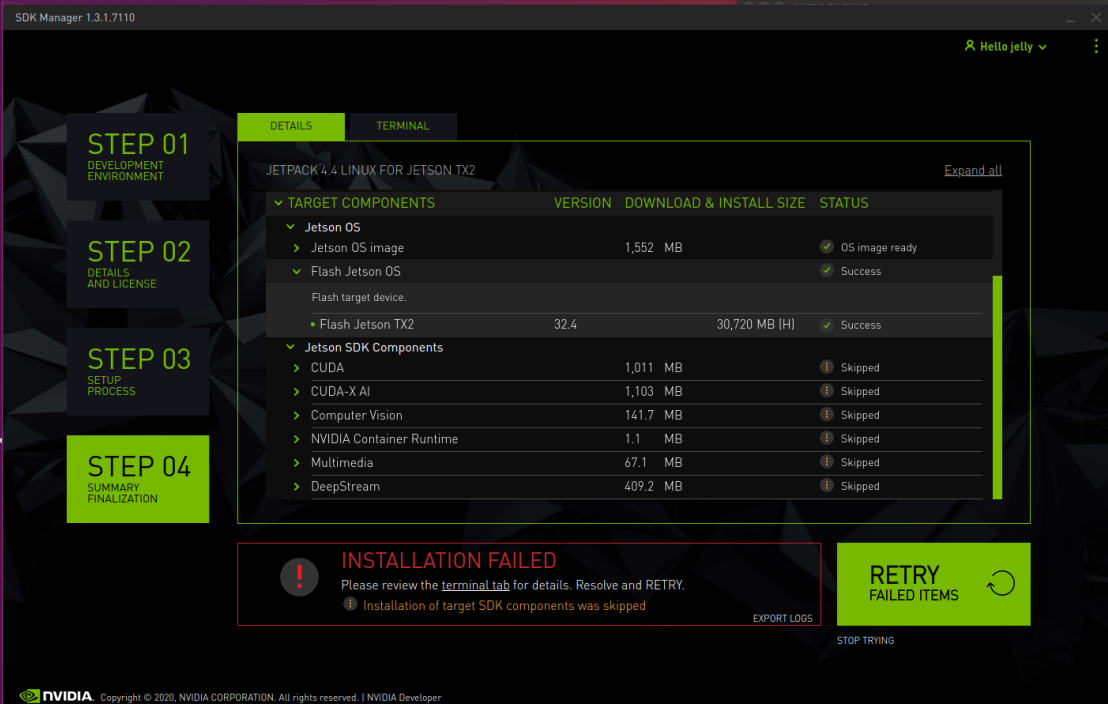Image resolution: width=1108 pixels, height=704 pixels.
Task: Collapse the Flash Jetson OS row
Action: [297, 271]
